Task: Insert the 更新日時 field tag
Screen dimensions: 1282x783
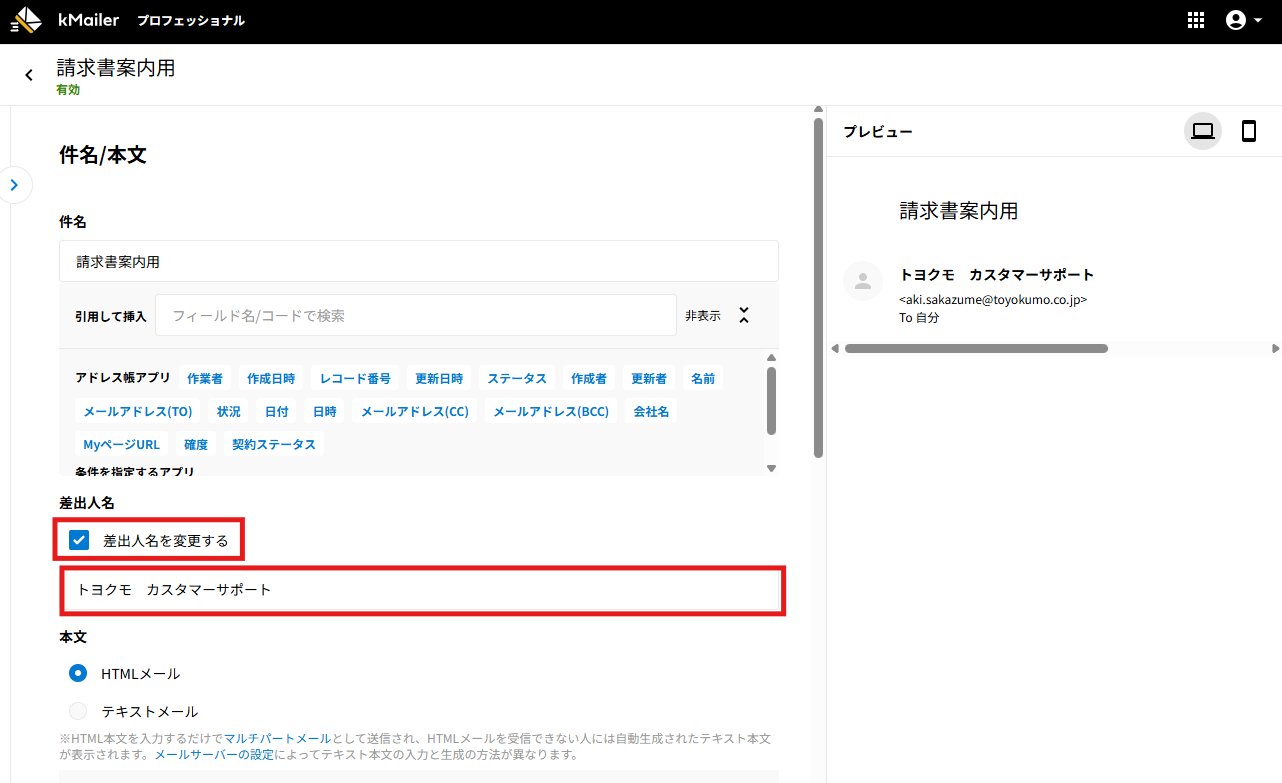Action: point(439,378)
